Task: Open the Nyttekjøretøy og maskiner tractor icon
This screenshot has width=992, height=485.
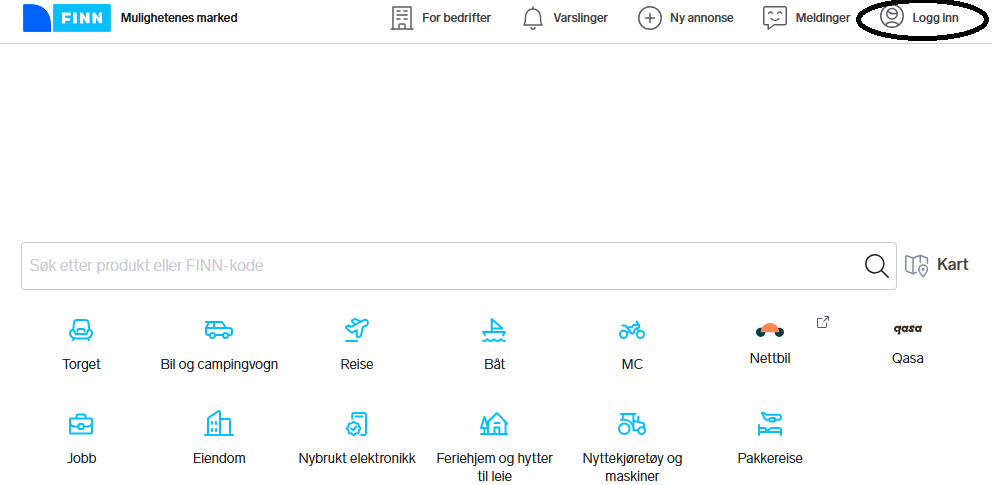Action: click(632, 424)
